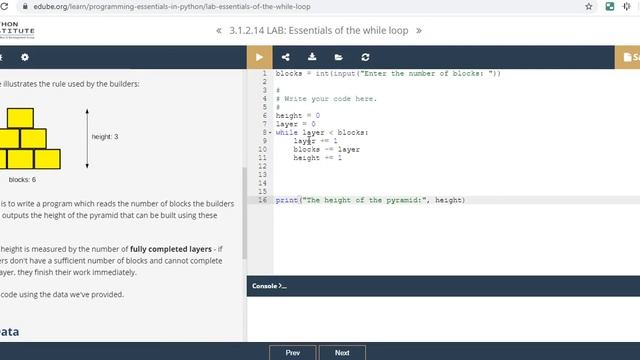Run the code with the play button
This screenshot has height=360, width=640.
tap(259, 57)
